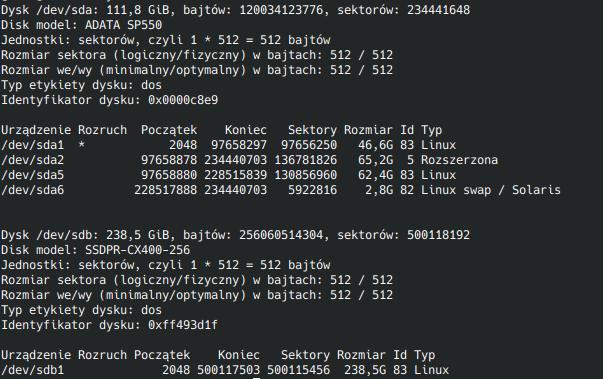Screen dimensions: 603x379
Task: Click disk identifier 0xff493d1f
Action: (183, 325)
